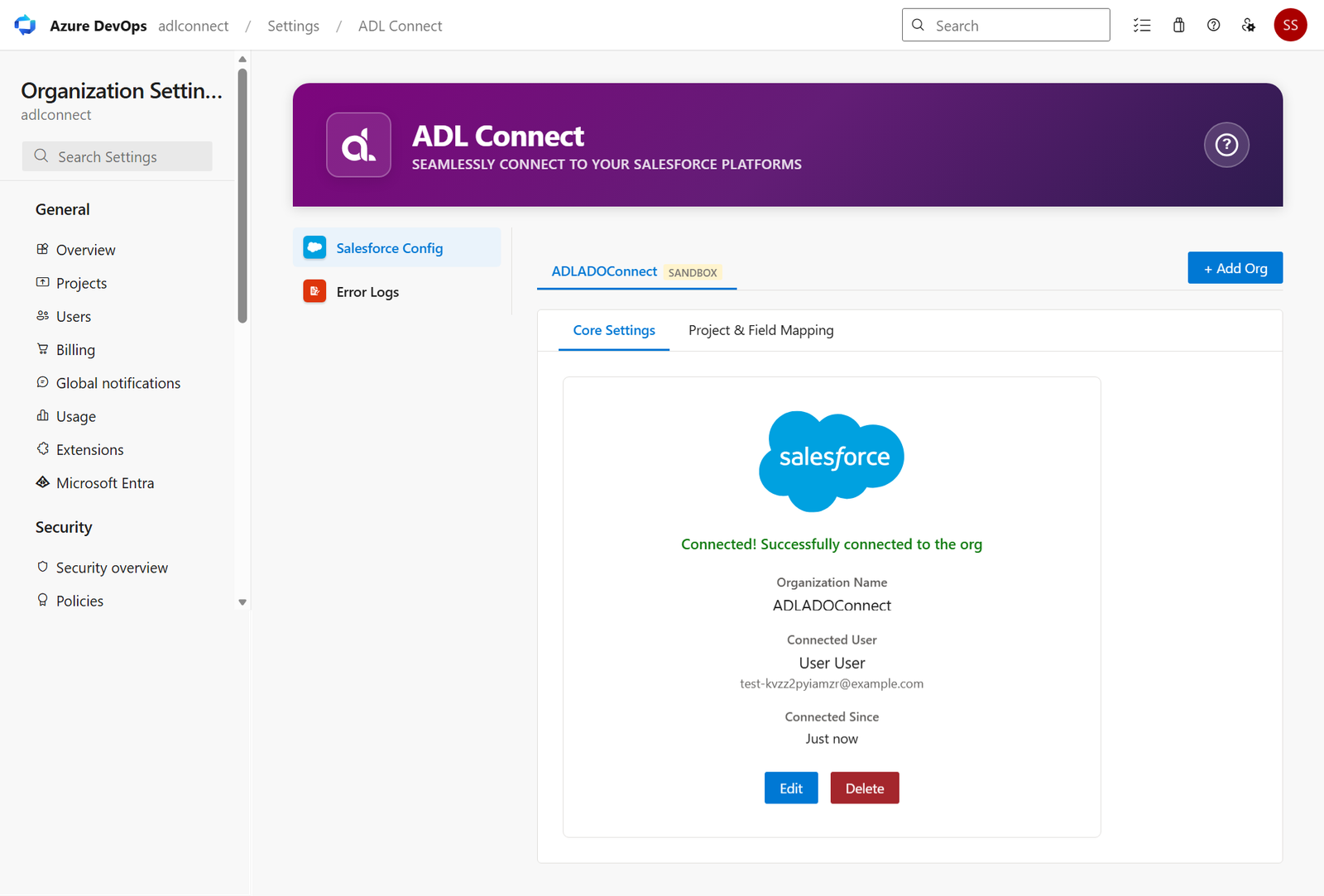Click the 'Just now' connected since value
The height and width of the screenshot is (896, 1324).
pos(832,738)
